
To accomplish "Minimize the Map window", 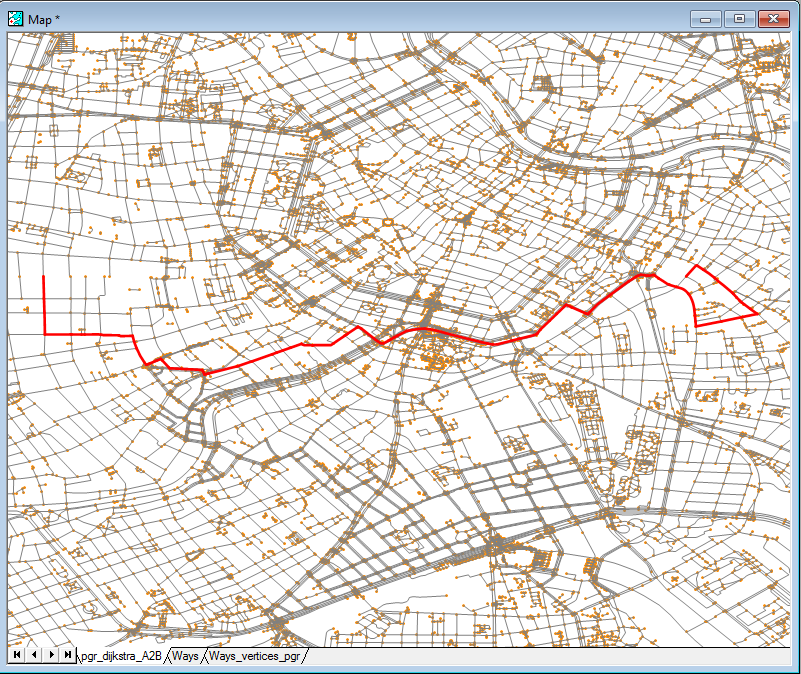I will coord(705,19).
